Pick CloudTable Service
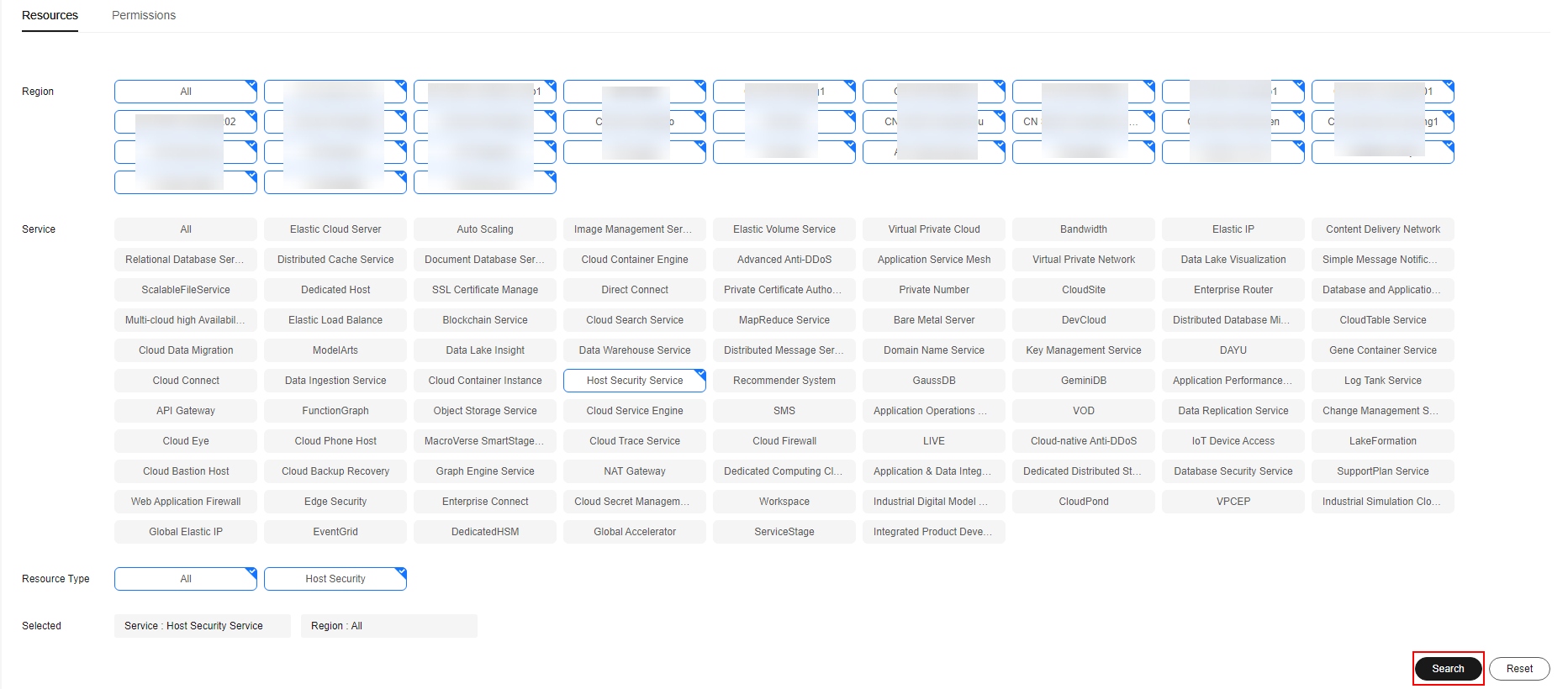Viewport: 1568px width, 689px height. point(1383,320)
